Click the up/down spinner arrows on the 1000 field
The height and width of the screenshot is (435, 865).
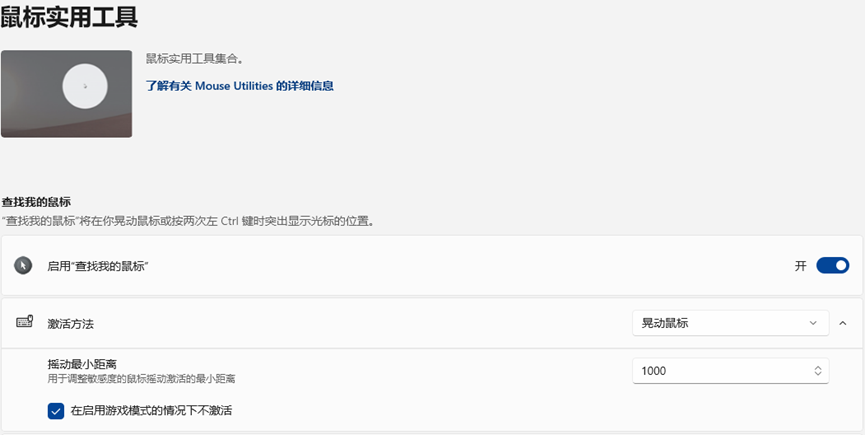(818, 371)
